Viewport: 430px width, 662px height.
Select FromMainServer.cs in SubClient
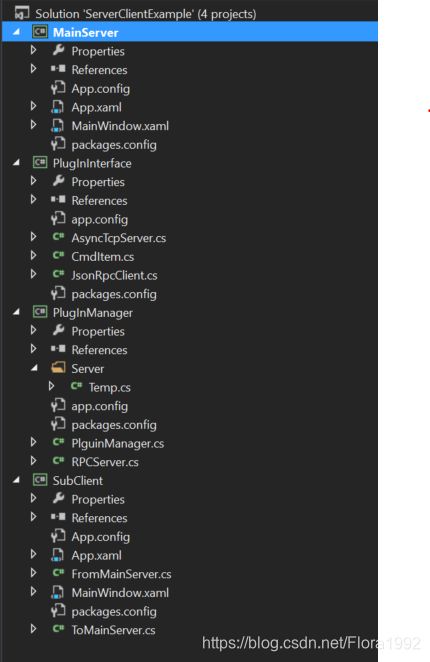(121, 574)
